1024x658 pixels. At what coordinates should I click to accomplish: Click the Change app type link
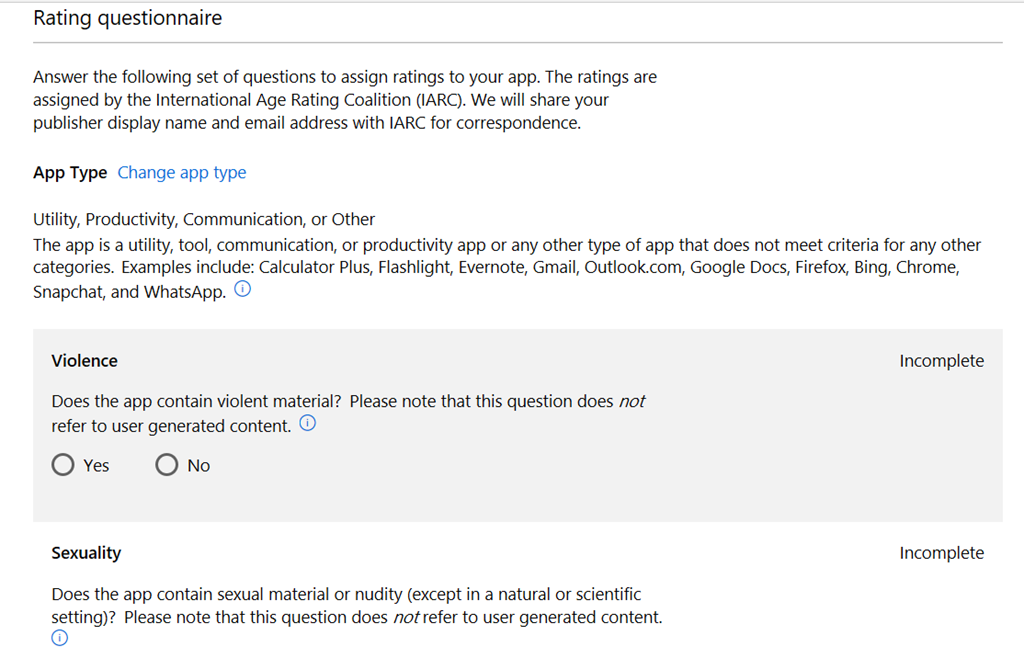182,173
